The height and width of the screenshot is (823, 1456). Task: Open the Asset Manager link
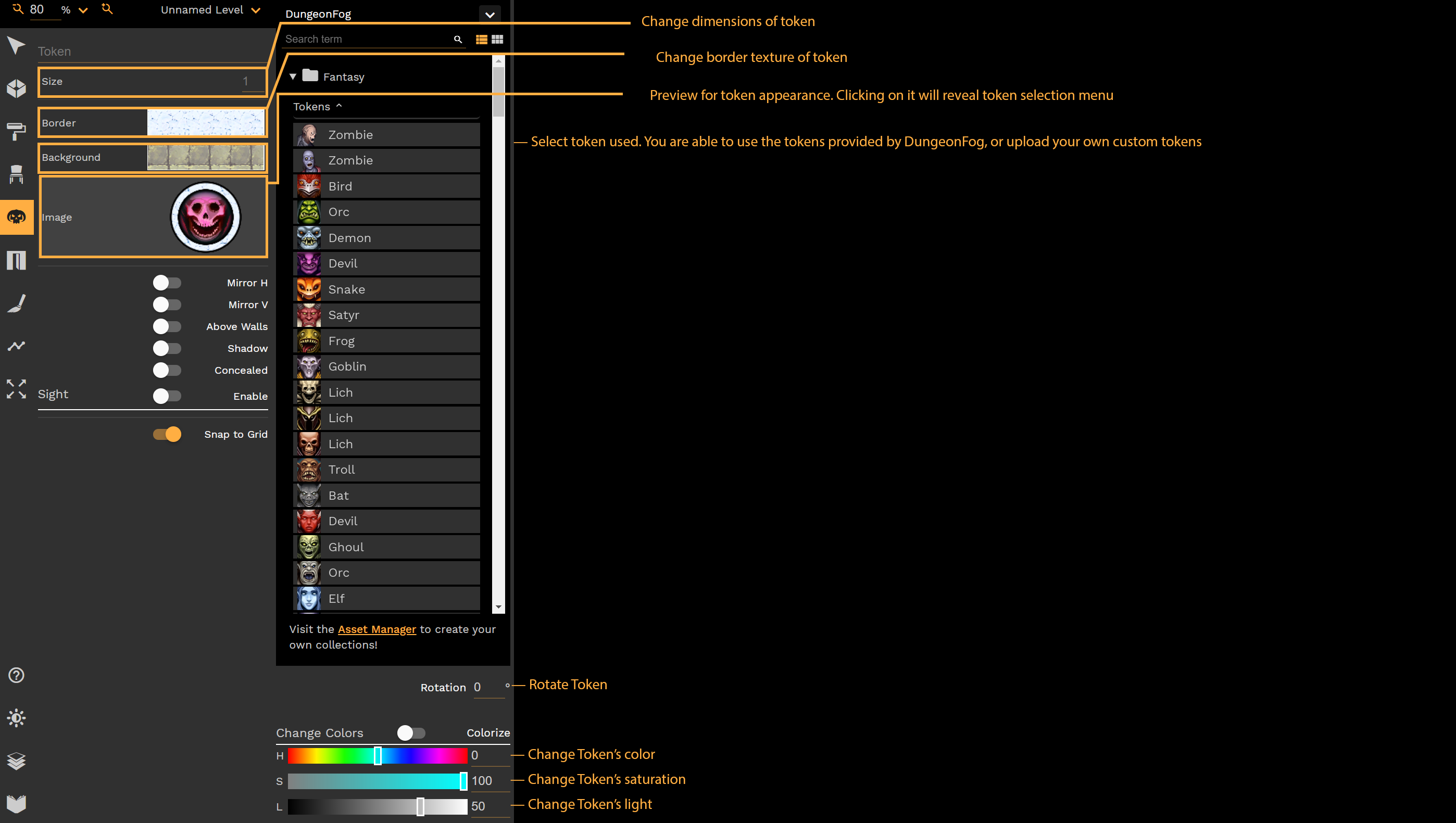coord(377,630)
